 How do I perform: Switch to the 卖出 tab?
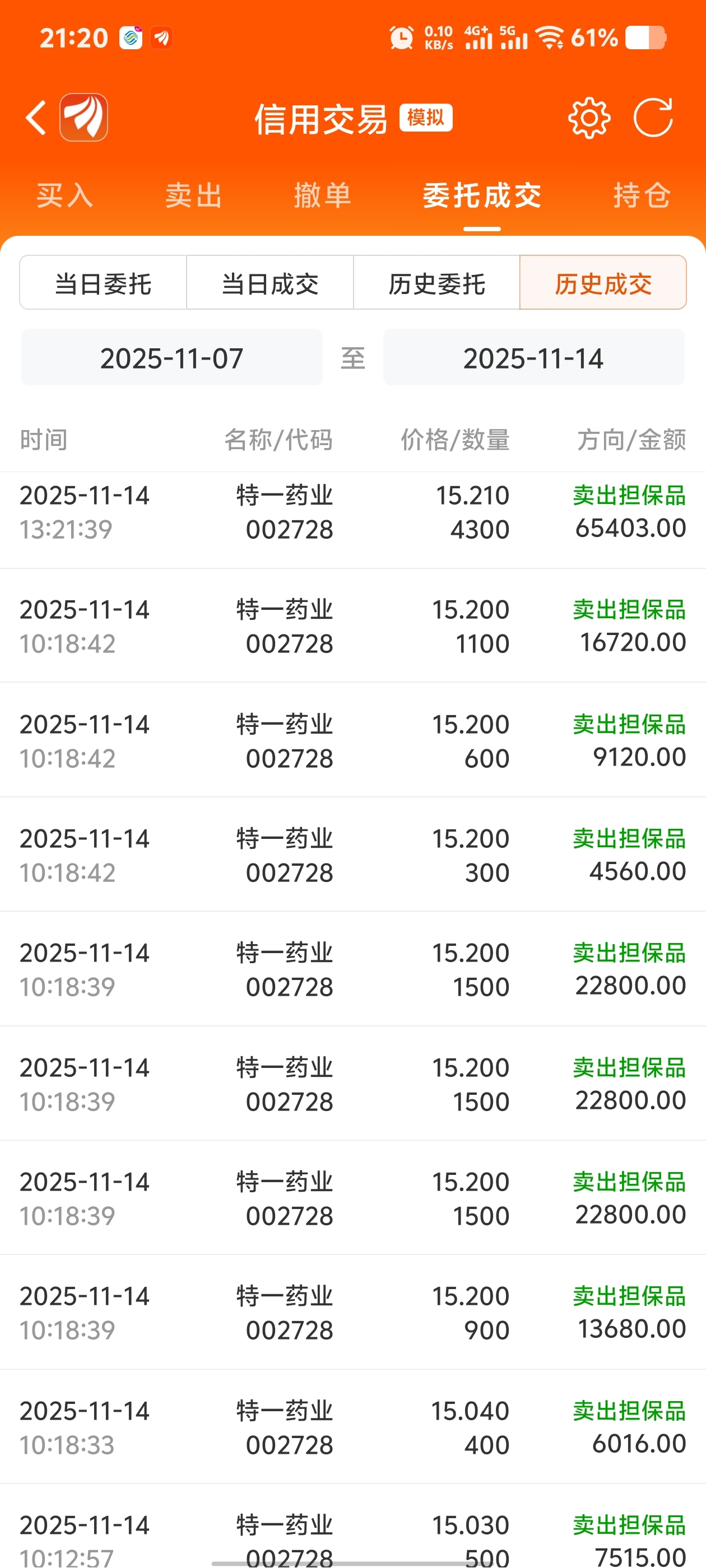194,195
